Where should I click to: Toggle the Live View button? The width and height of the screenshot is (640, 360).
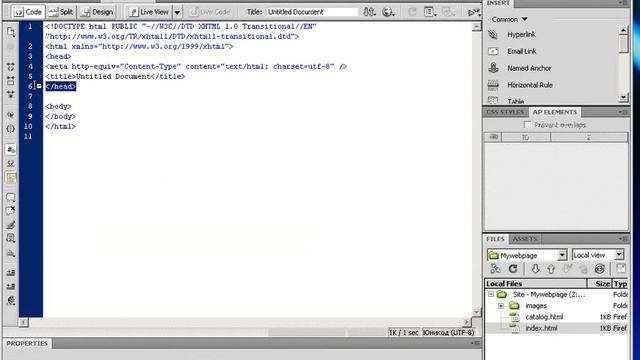coord(149,12)
